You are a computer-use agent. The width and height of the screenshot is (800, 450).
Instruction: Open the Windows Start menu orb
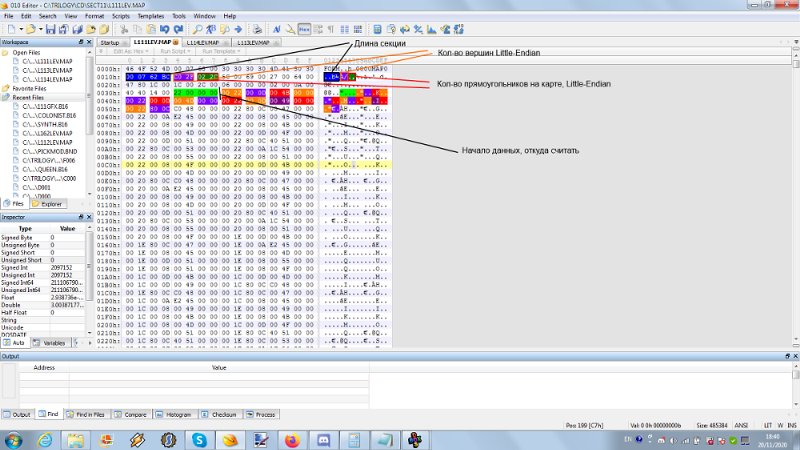coord(14,440)
